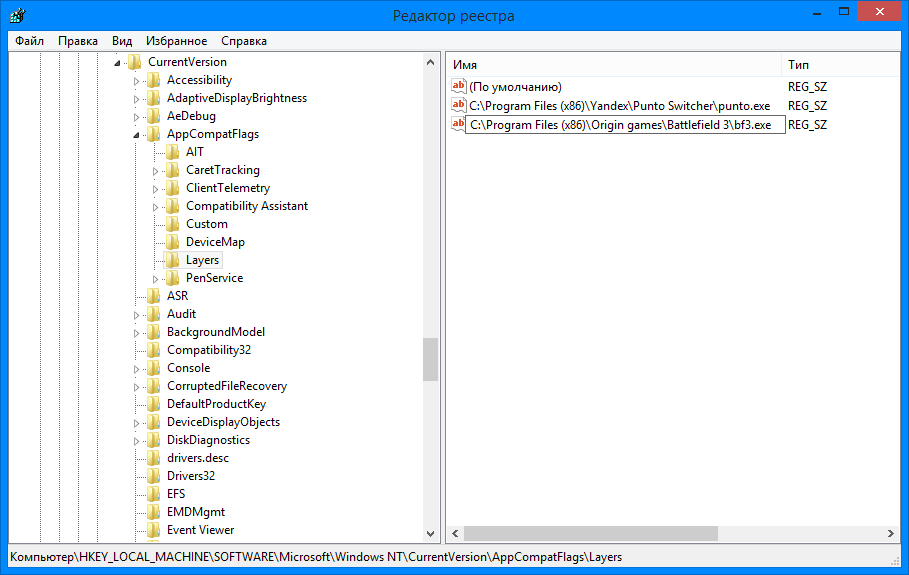
Task: Select the CaretTracking key label
Action: [223, 170]
